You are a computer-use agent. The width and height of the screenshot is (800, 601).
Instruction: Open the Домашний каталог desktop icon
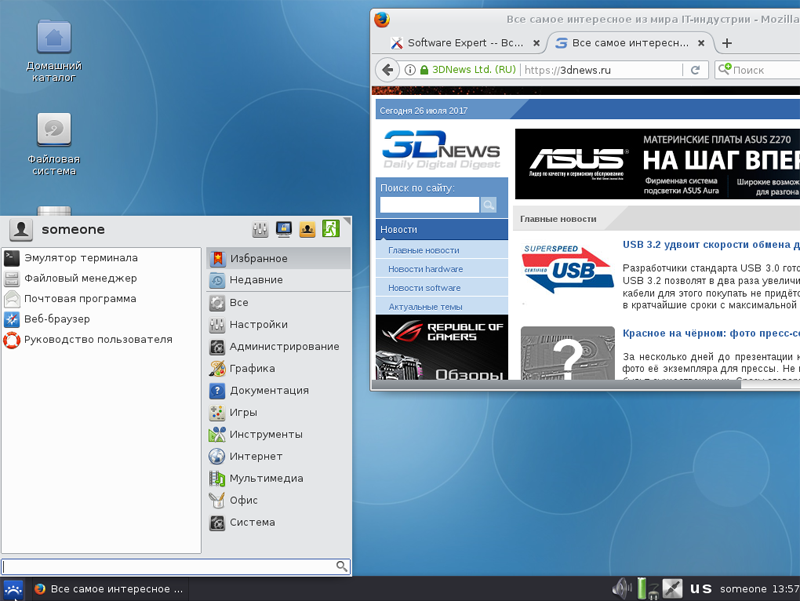pos(54,51)
